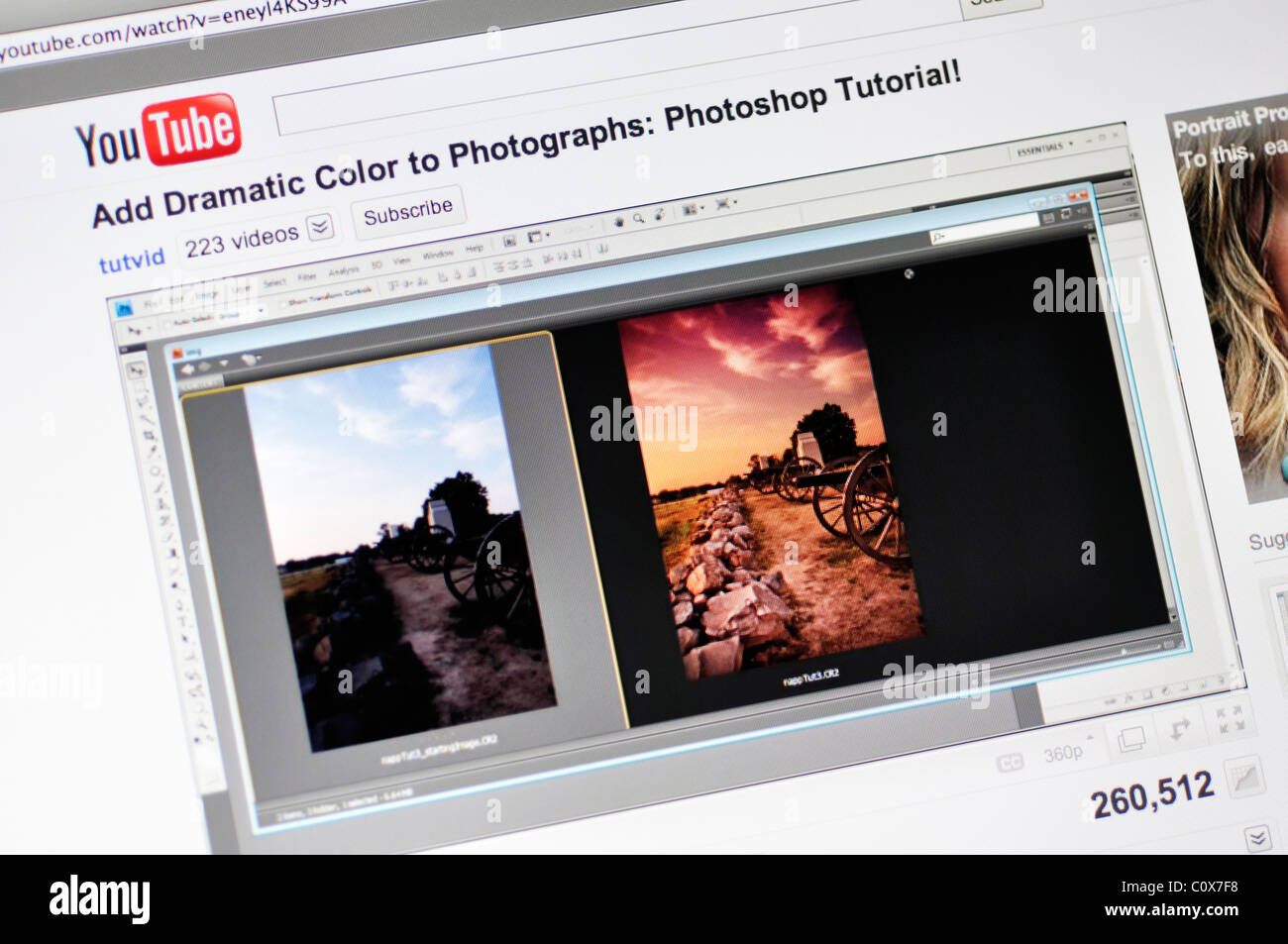Select the edited red-sky photo thumbnail
The width and height of the screenshot is (1288, 944).
click(772, 481)
